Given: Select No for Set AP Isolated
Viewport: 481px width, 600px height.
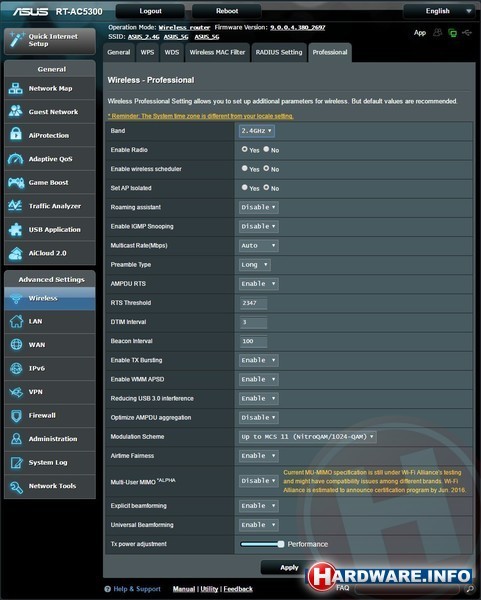Looking at the screenshot, I should (266, 187).
